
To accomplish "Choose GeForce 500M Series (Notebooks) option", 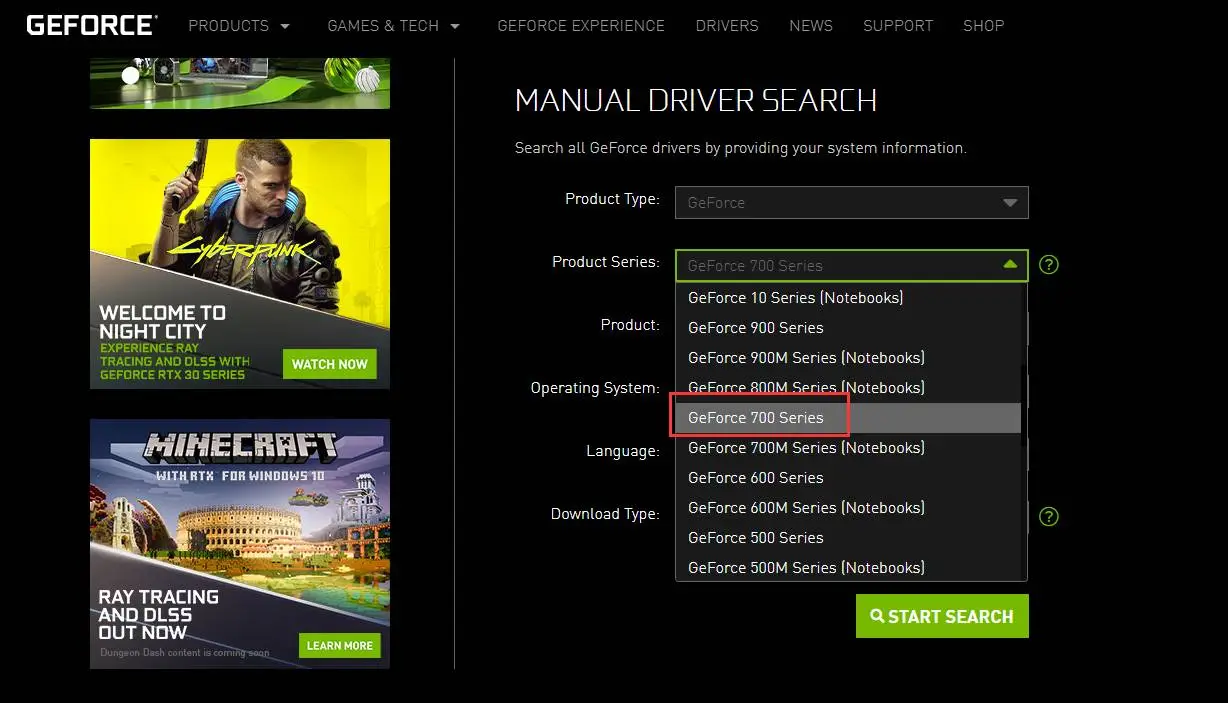I will [848, 567].
